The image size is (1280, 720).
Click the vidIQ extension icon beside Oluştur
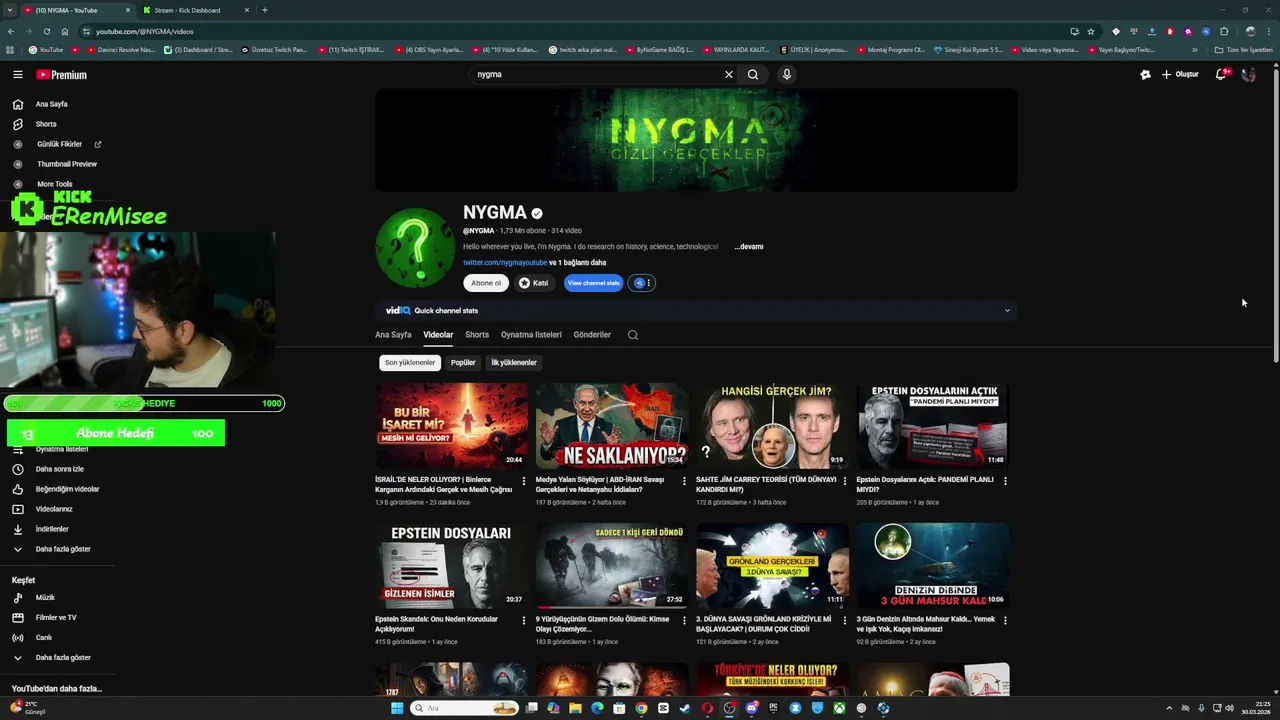tap(1145, 74)
